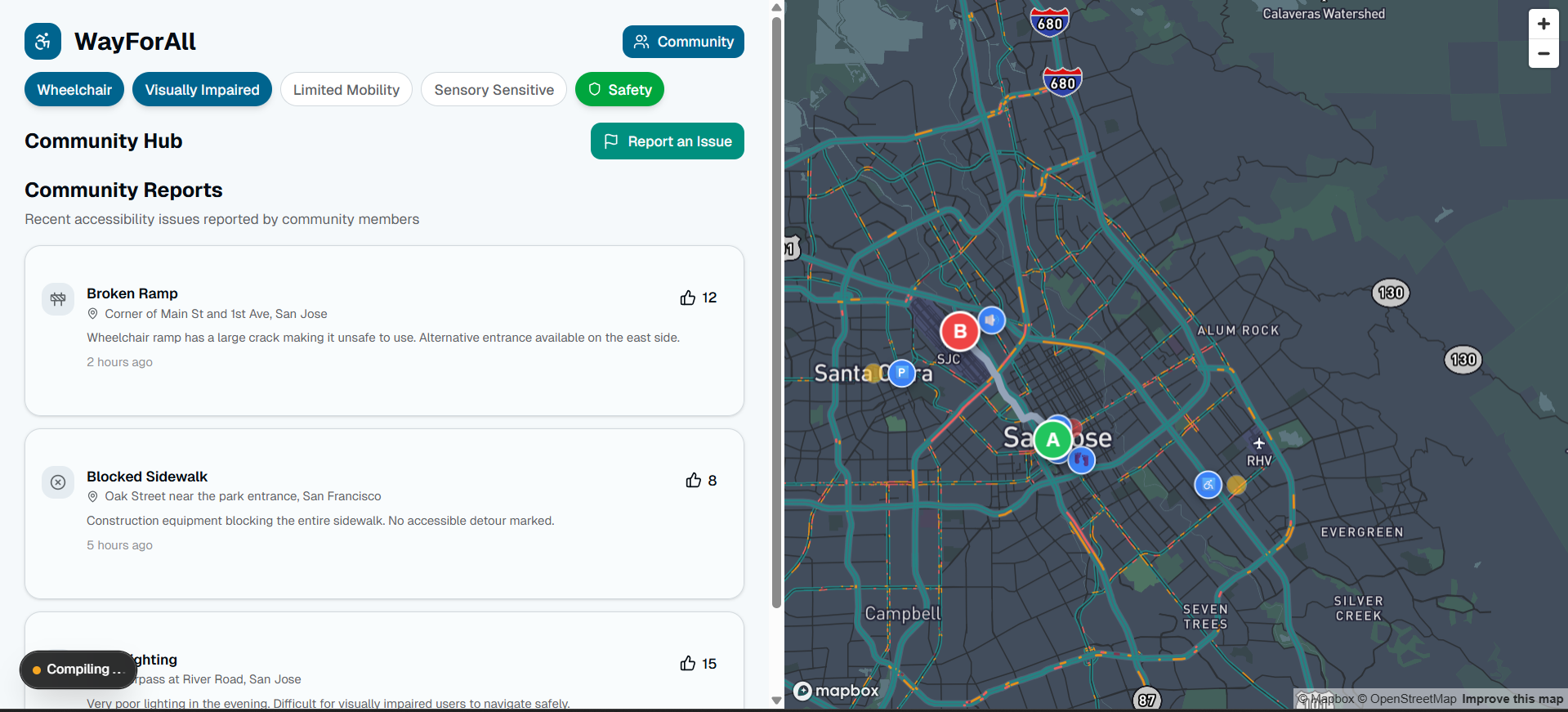Click the panel scrollbar up arrow
1568x712 pixels.
(x=776, y=7)
